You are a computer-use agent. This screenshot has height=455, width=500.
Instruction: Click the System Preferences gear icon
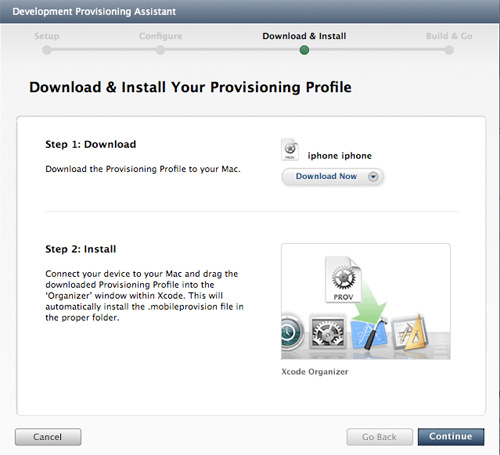(327, 332)
